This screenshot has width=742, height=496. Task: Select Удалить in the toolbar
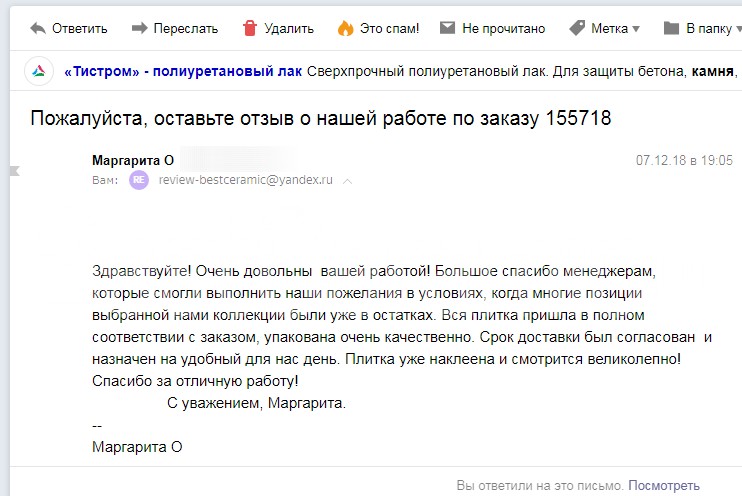click(289, 28)
